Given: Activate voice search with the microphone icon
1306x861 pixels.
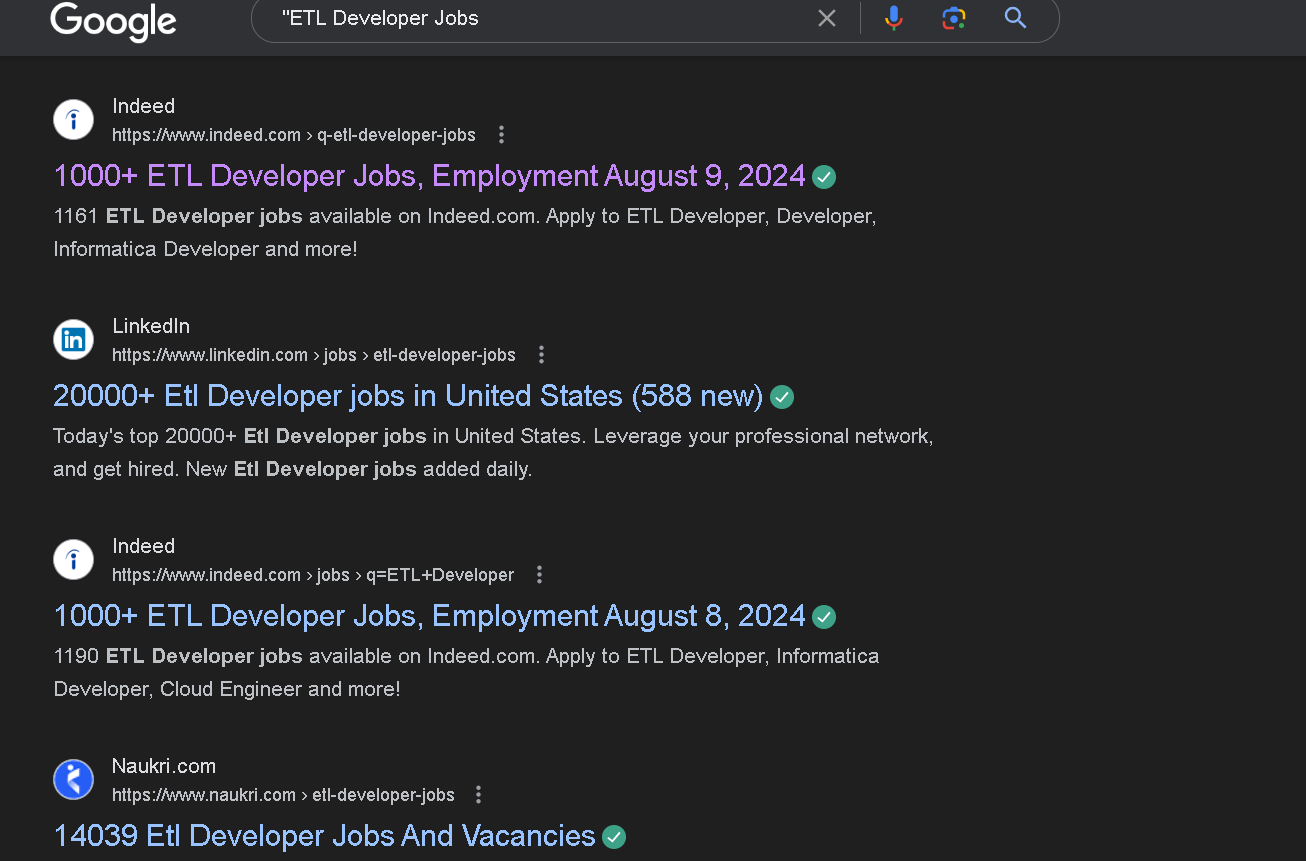Looking at the screenshot, I should (x=893, y=18).
